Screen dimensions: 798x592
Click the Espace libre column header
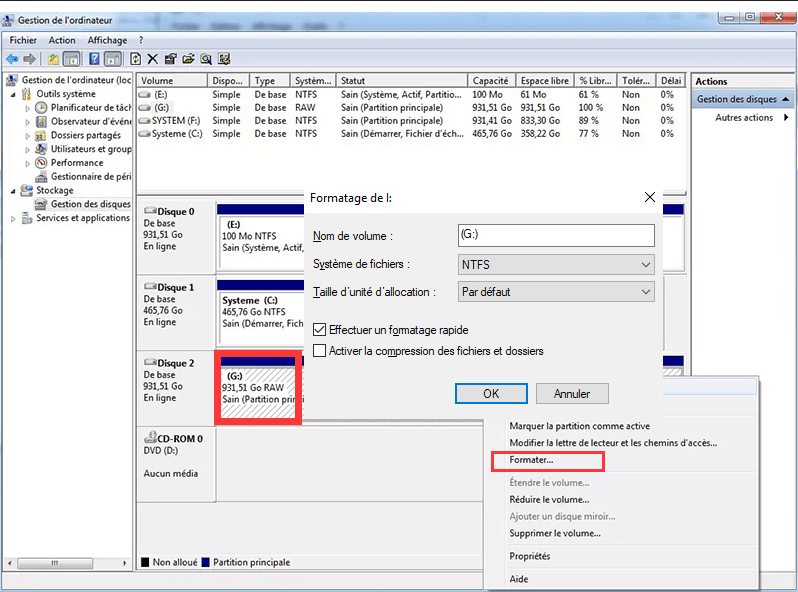545,80
